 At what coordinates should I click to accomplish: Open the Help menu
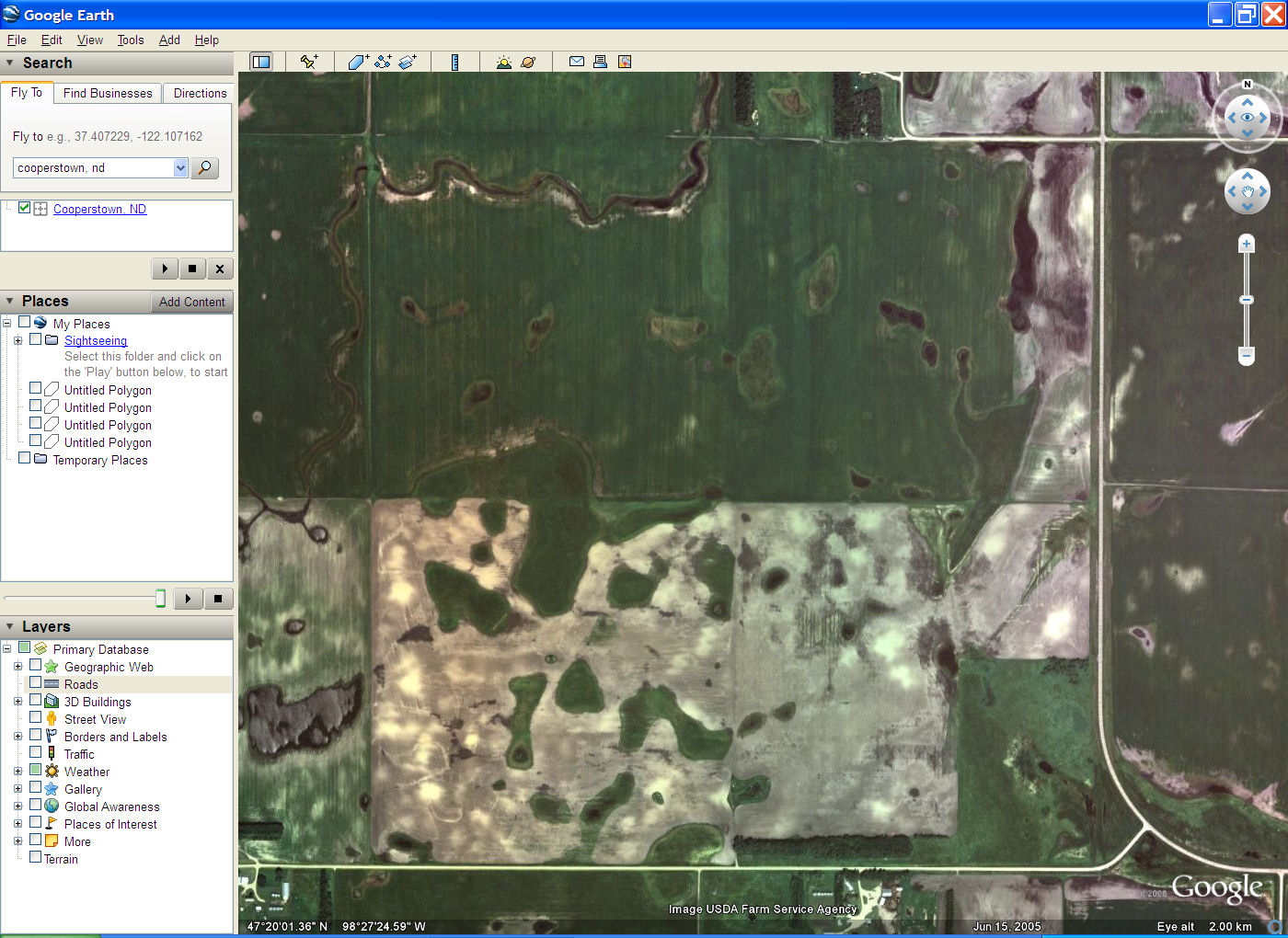[207, 40]
